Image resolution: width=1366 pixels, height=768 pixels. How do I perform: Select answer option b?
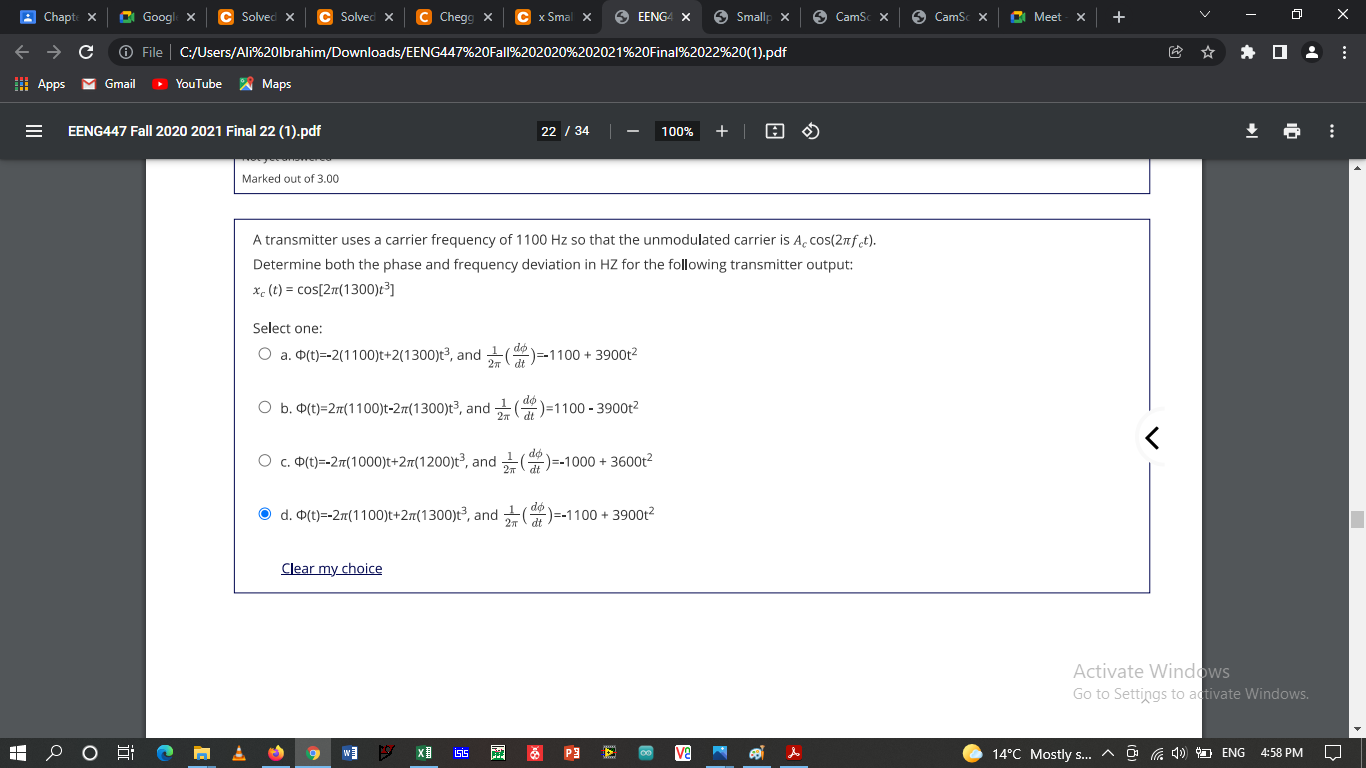pyautogui.click(x=264, y=407)
